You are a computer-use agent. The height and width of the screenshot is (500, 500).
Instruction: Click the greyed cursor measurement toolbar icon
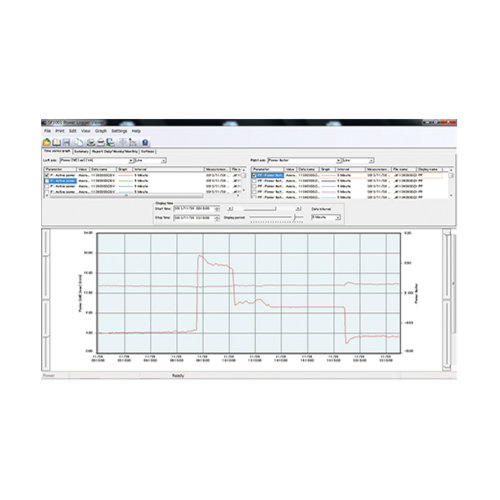(123, 142)
